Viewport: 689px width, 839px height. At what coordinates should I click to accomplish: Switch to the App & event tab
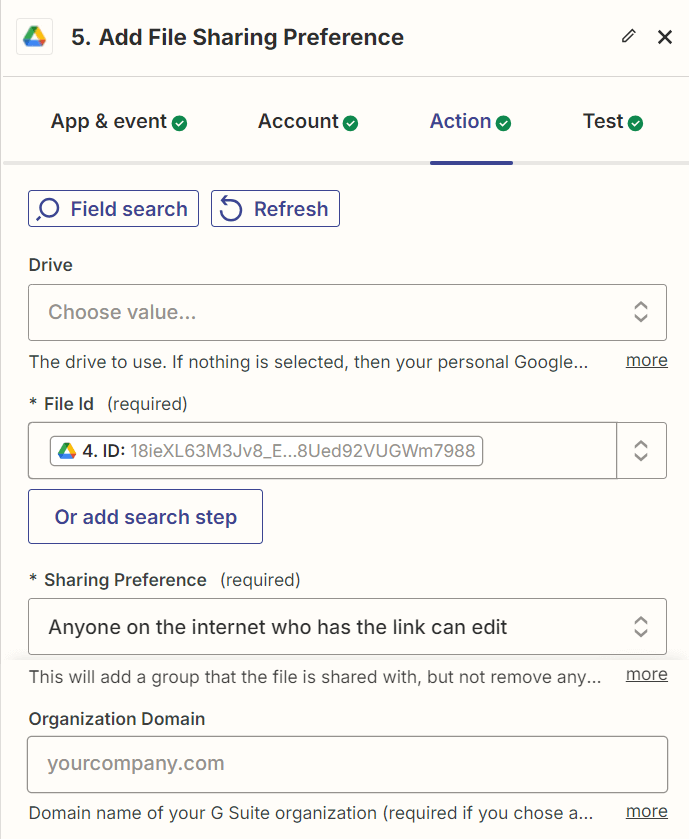[x=109, y=122]
